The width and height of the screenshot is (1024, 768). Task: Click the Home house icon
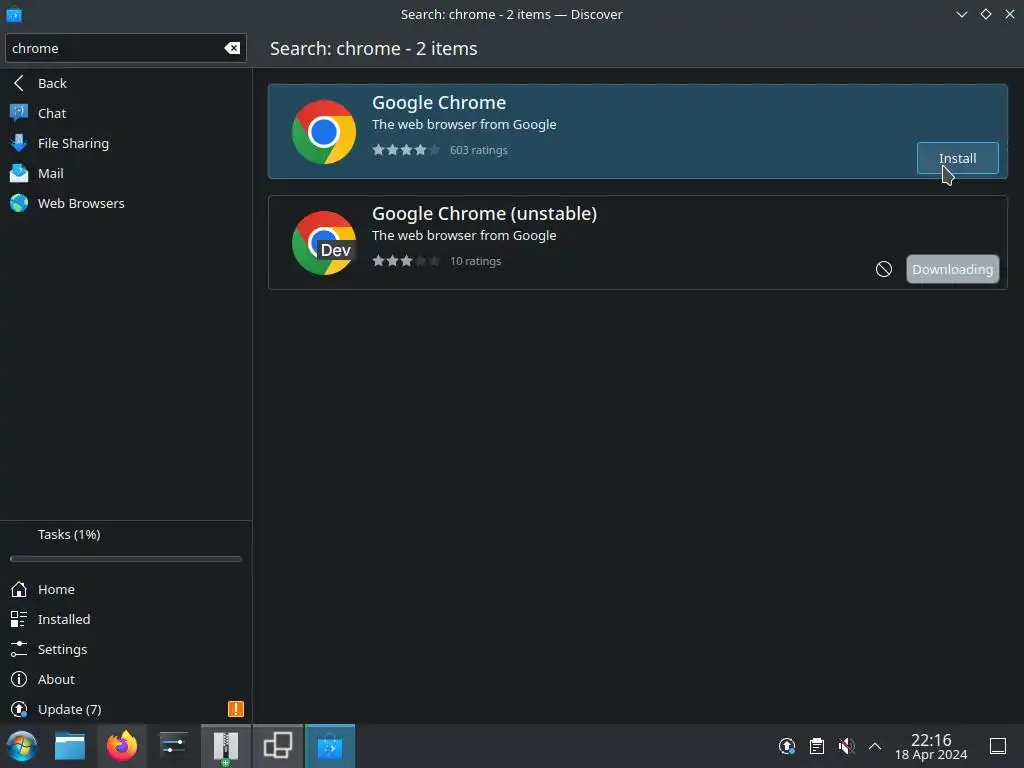(19, 589)
